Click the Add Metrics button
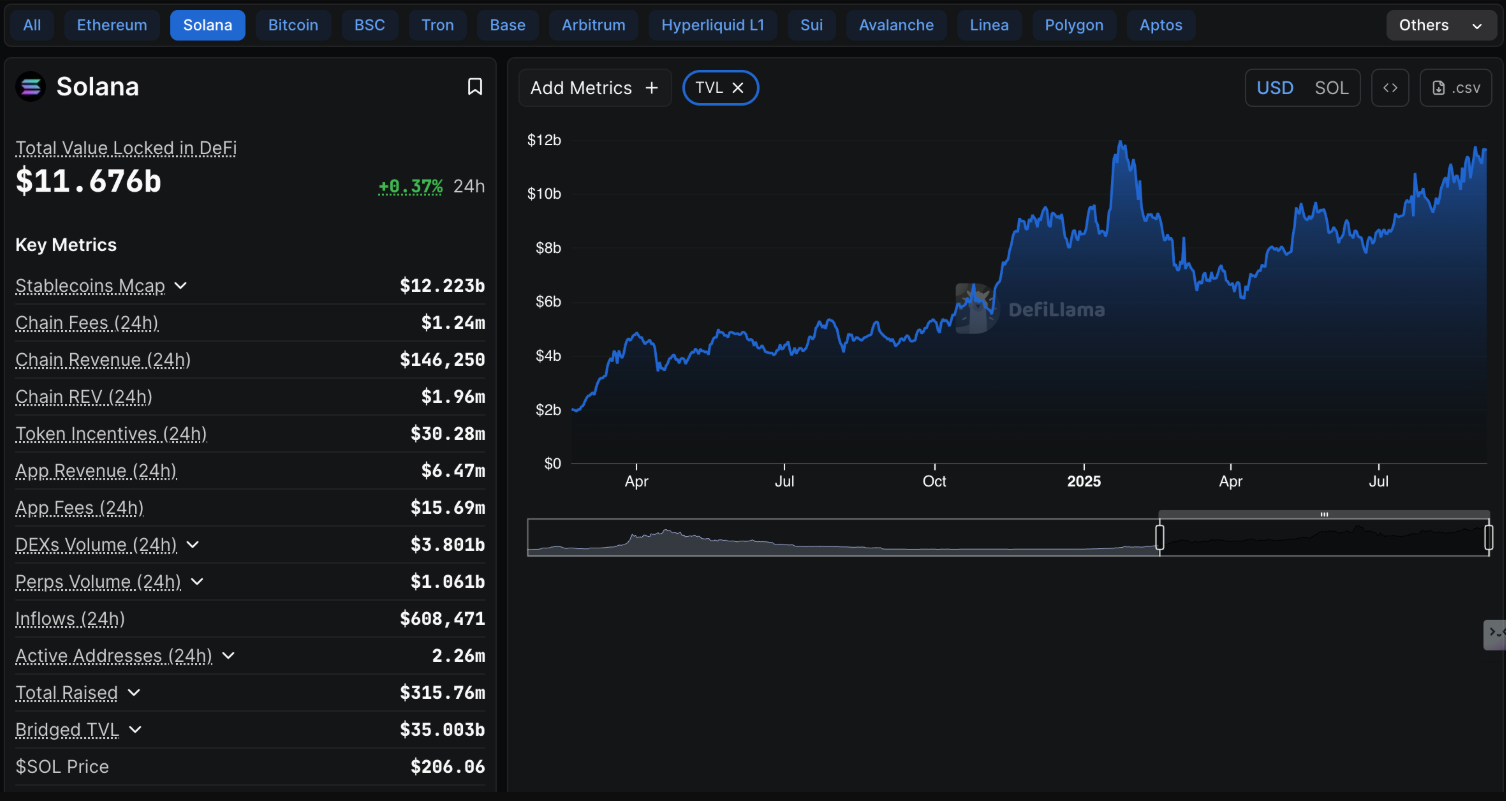Image resolution: width=1506 pixels, height=801 pixels. coord(594,88)
